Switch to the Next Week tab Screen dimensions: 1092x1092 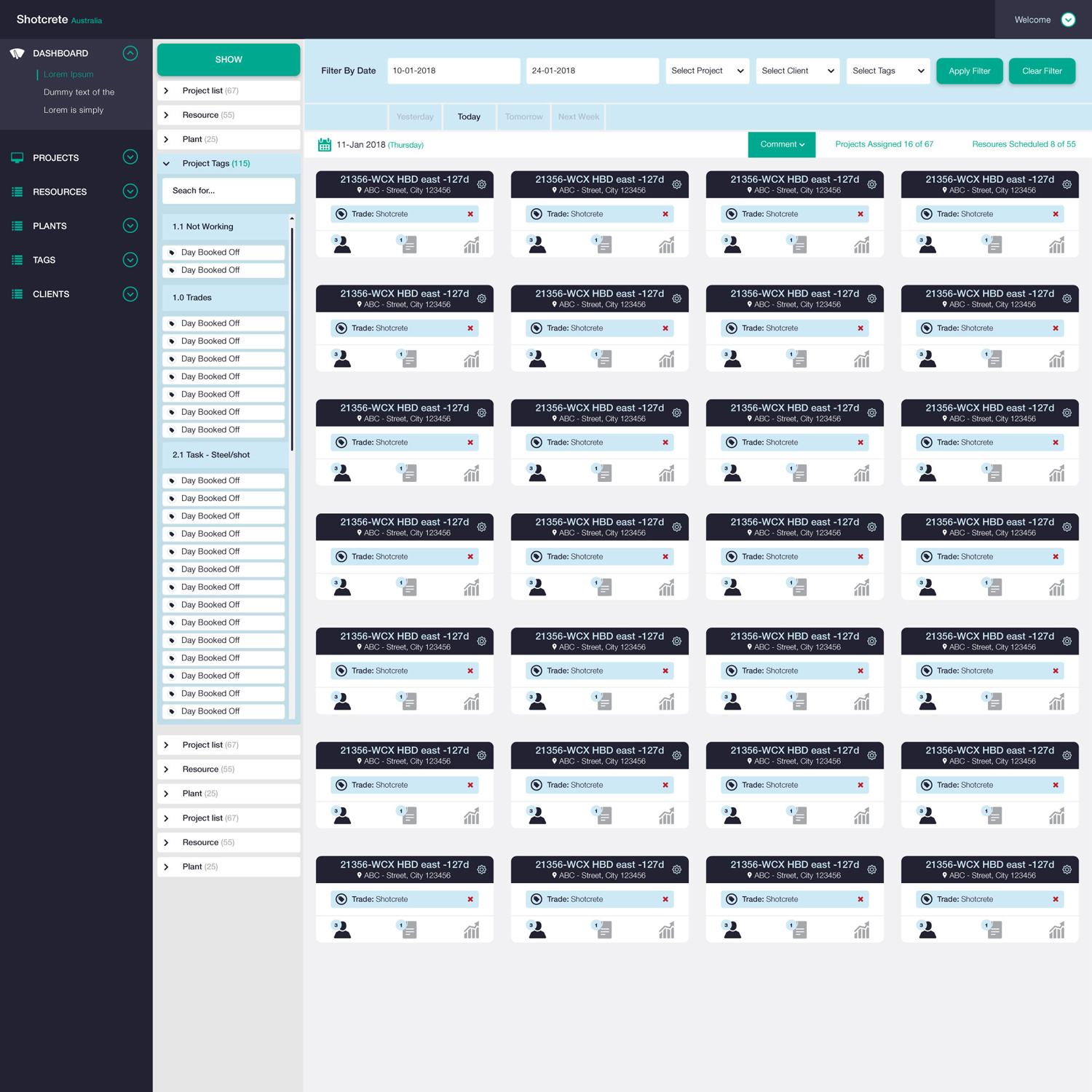(579, 117)
